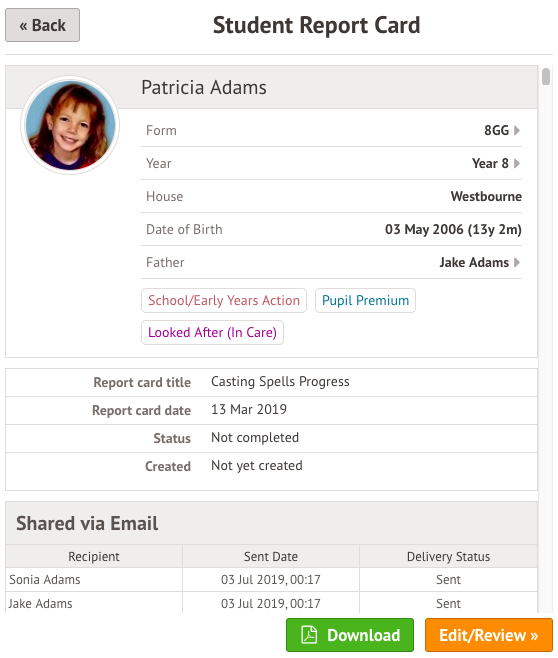
Task: Go back using the Back button
Action: pyautogui.click(x=42, y=25)
